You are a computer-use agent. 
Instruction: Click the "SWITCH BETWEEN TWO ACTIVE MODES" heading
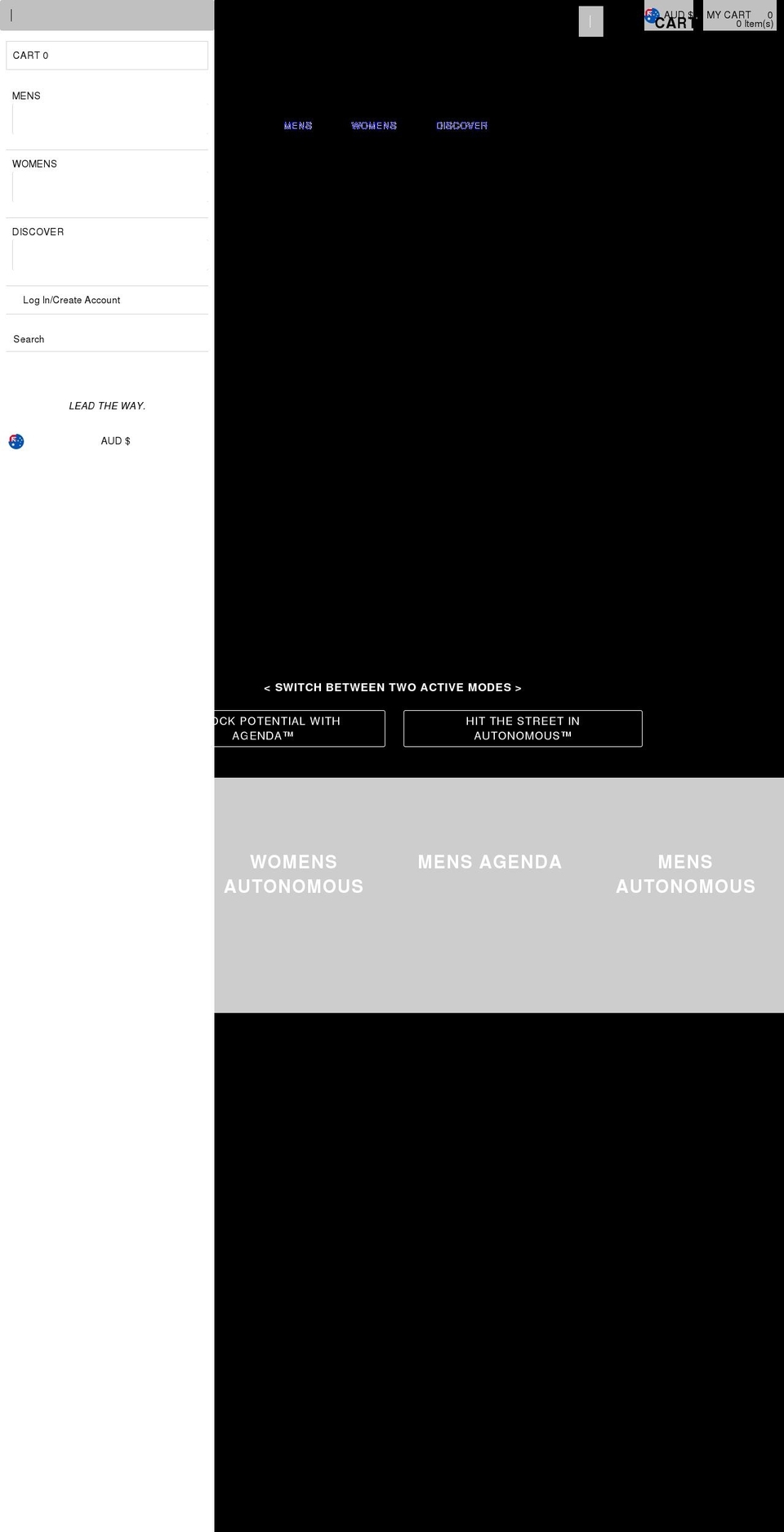(393, 687)
